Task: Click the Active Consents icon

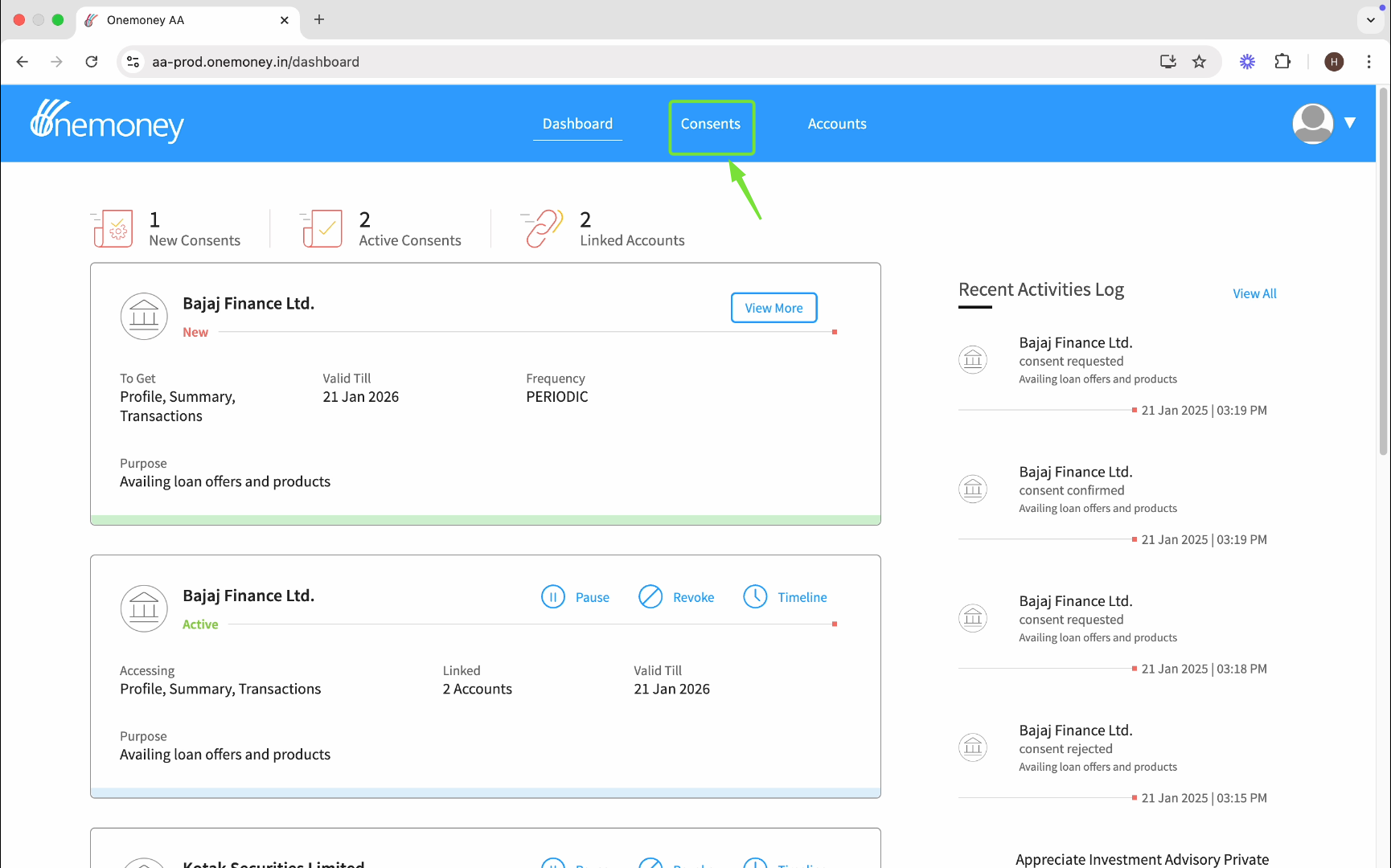Action: [322, 229]
